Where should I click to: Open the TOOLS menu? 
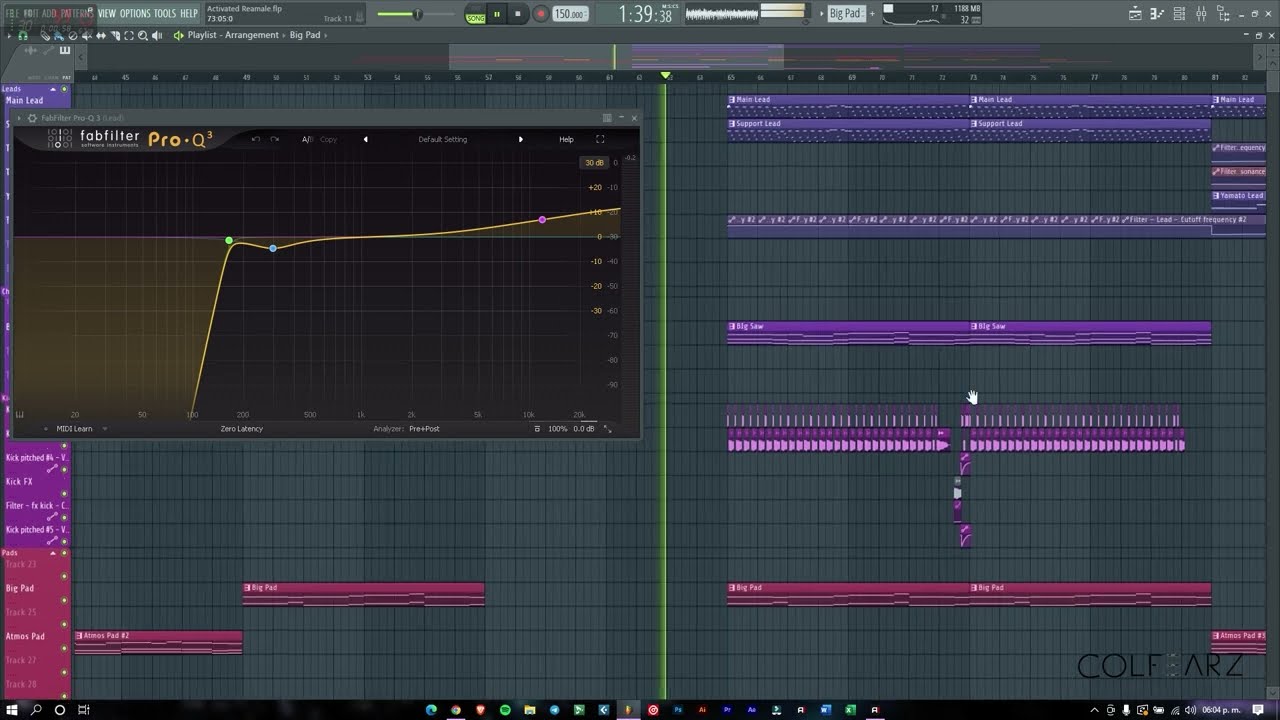pos(165,13)
